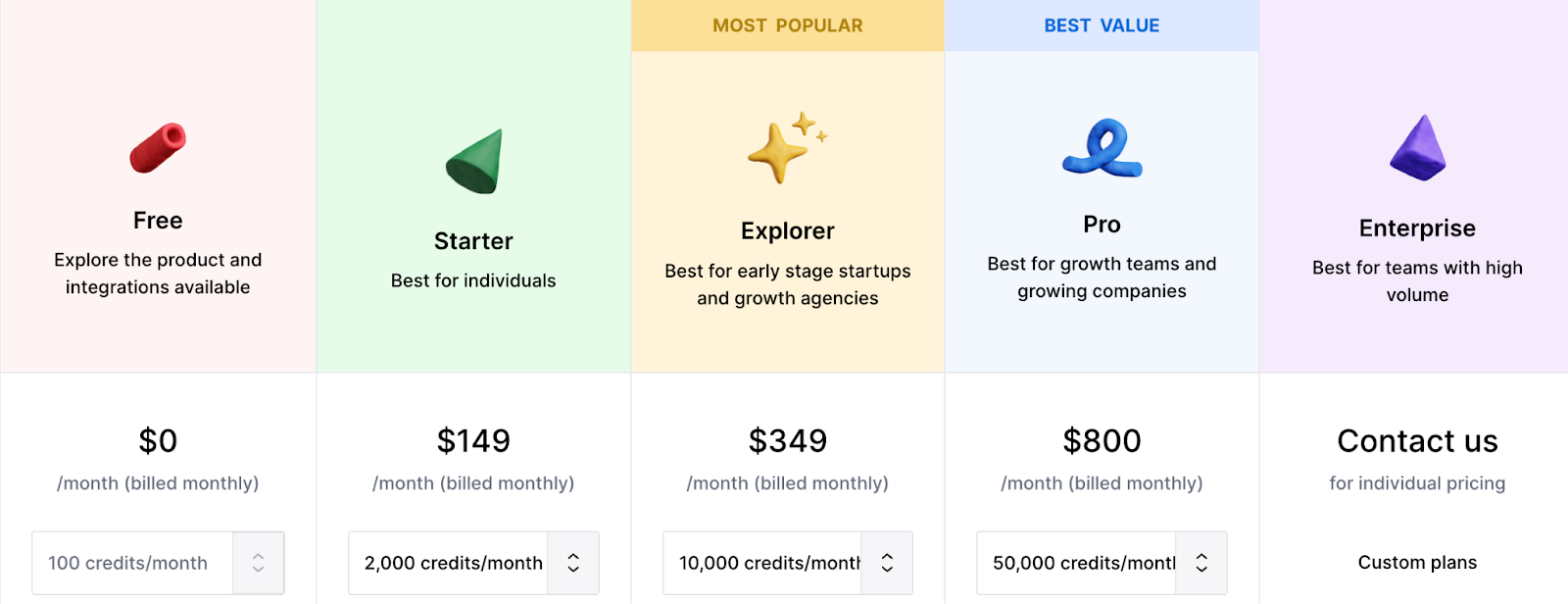Image resolution: width=1568 pixels, height=604 pixels.
Task: Click the blue squiggle Pro plan icon
Action: [x=1102, y=148]
